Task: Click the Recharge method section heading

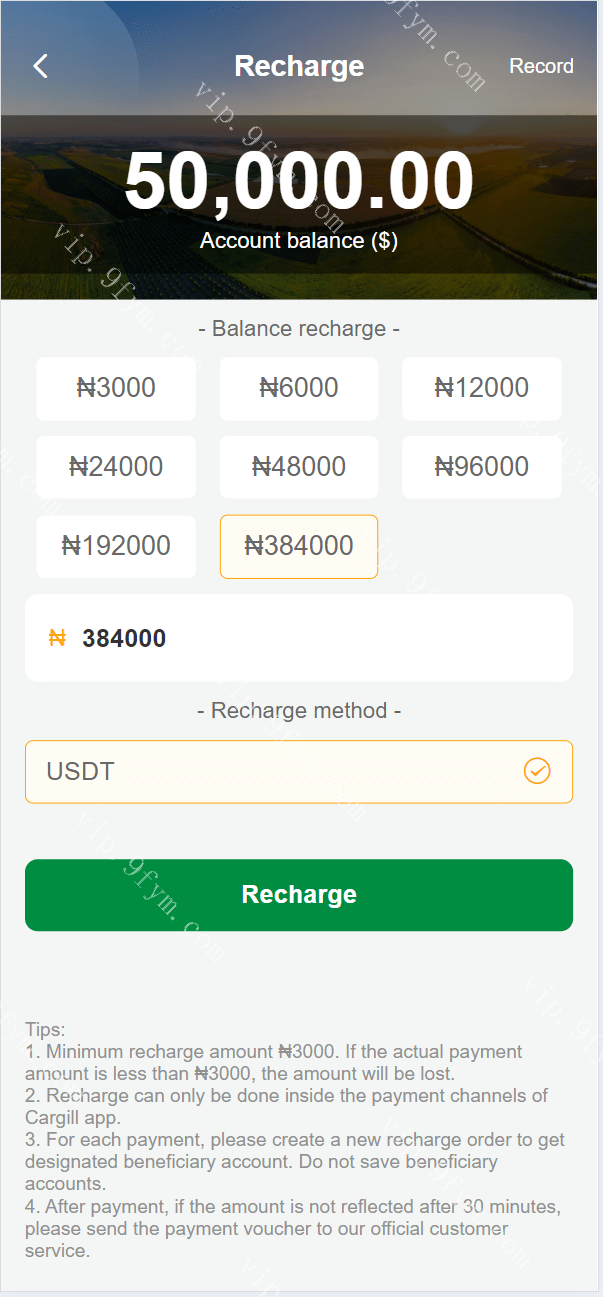Action: pos(299,711)
